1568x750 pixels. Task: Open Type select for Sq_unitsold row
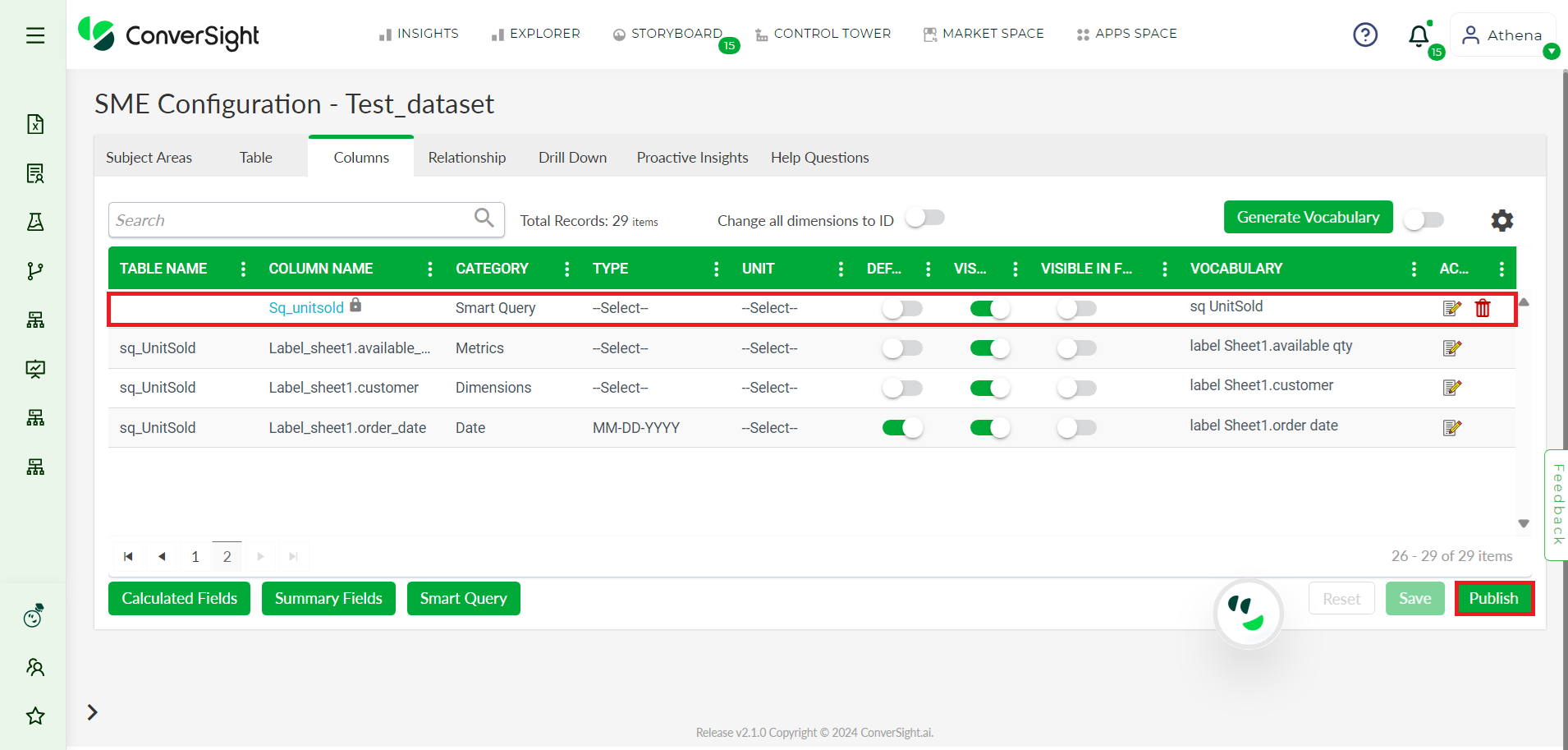tap(621, 308)
